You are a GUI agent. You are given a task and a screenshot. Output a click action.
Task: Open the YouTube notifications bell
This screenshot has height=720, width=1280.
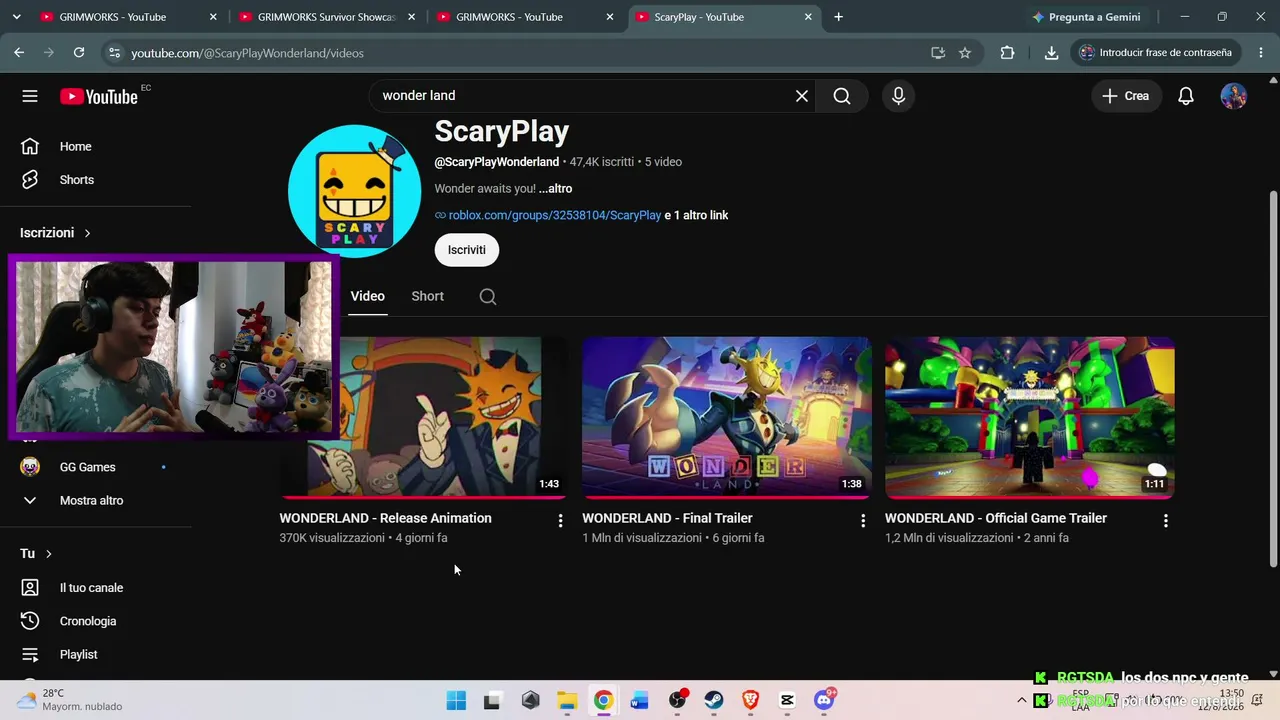(x=1186, y=96)
